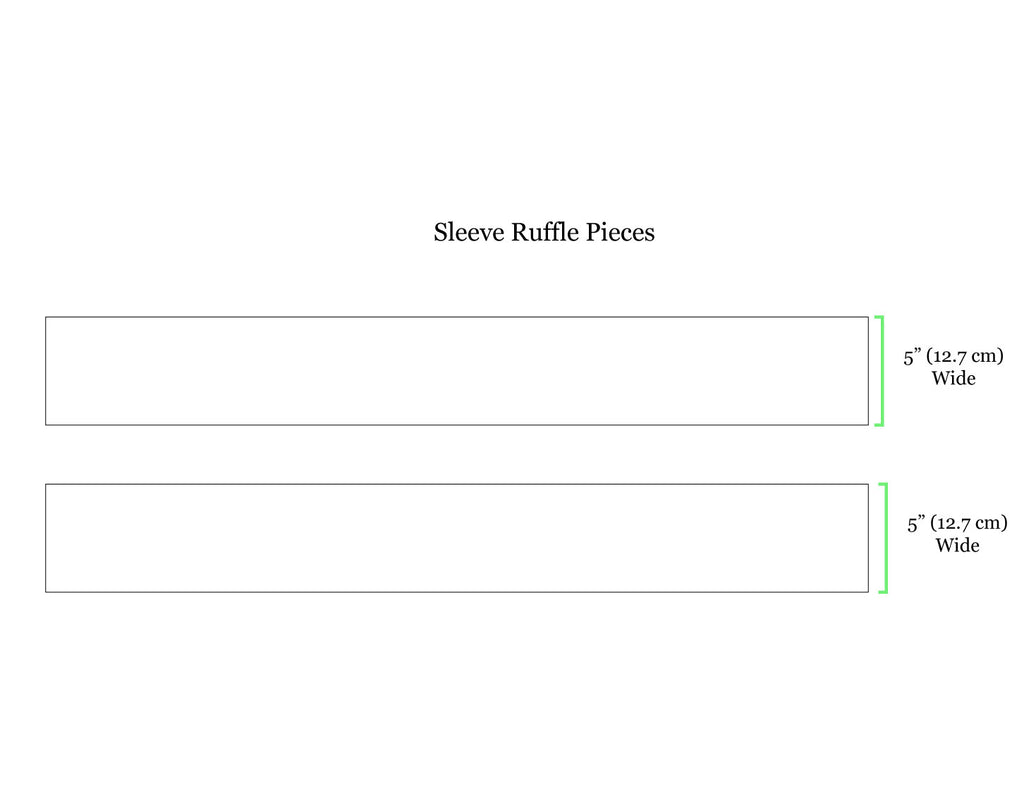Click the word "Sleeve" in the title
1024x811 pixels.
[x=469, y=233]
